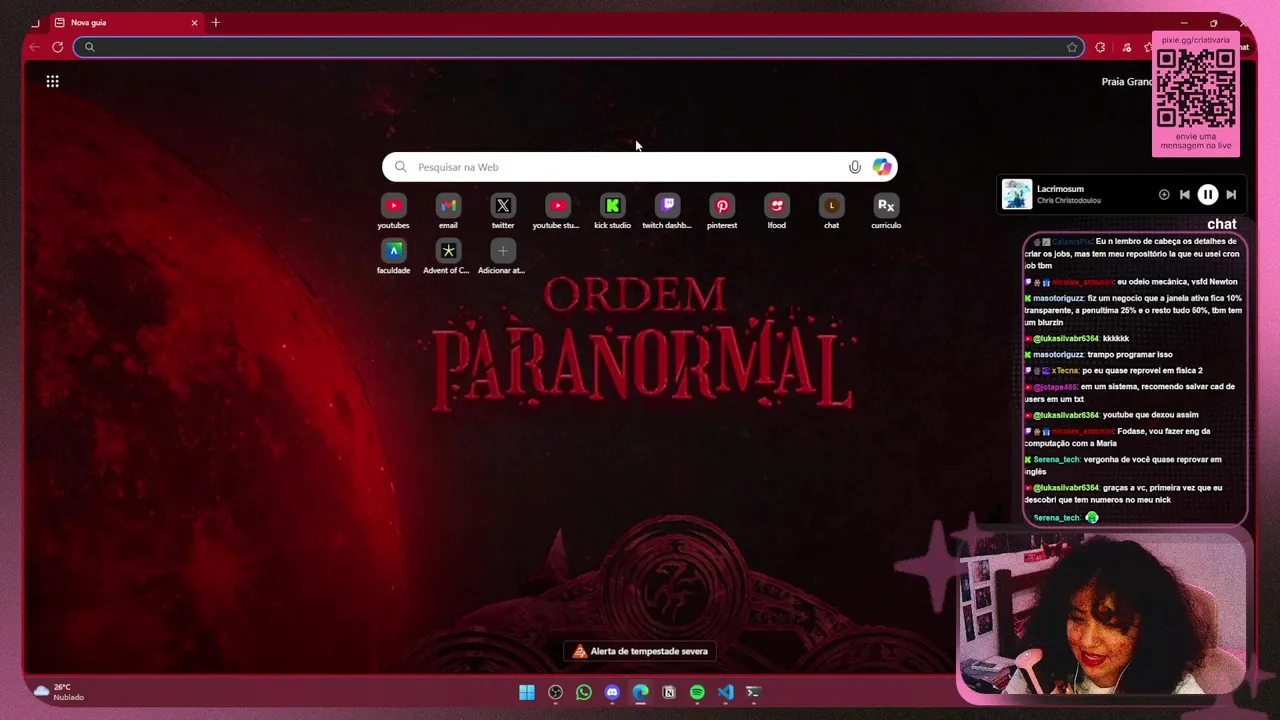Open the terminal from the taskbar
This screenshot has width=1280, height=720.
pos(754,692)
